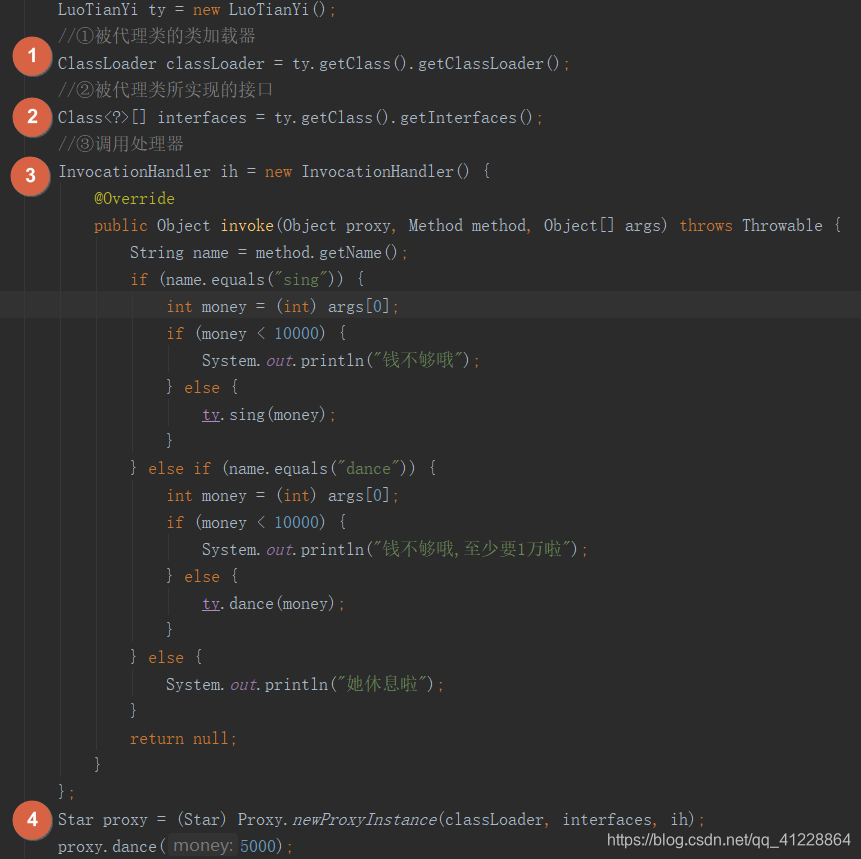Click the '她休息啦' println string

[382, 684]
